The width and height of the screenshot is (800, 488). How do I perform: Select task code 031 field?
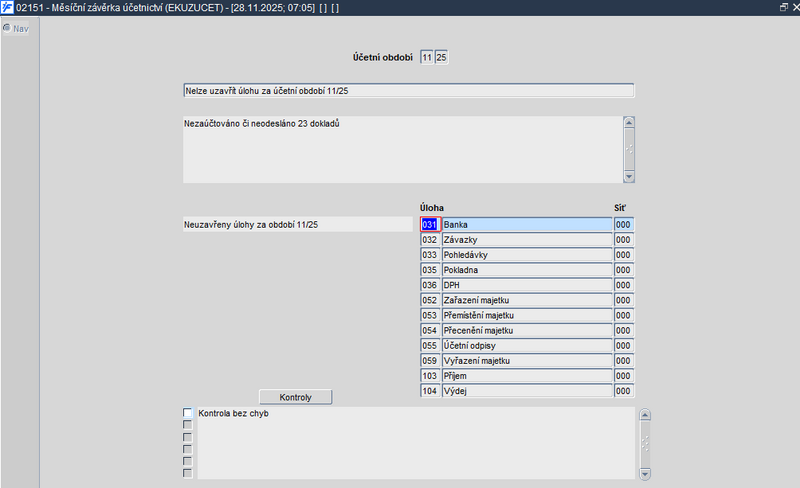click(x=430, y=225)
